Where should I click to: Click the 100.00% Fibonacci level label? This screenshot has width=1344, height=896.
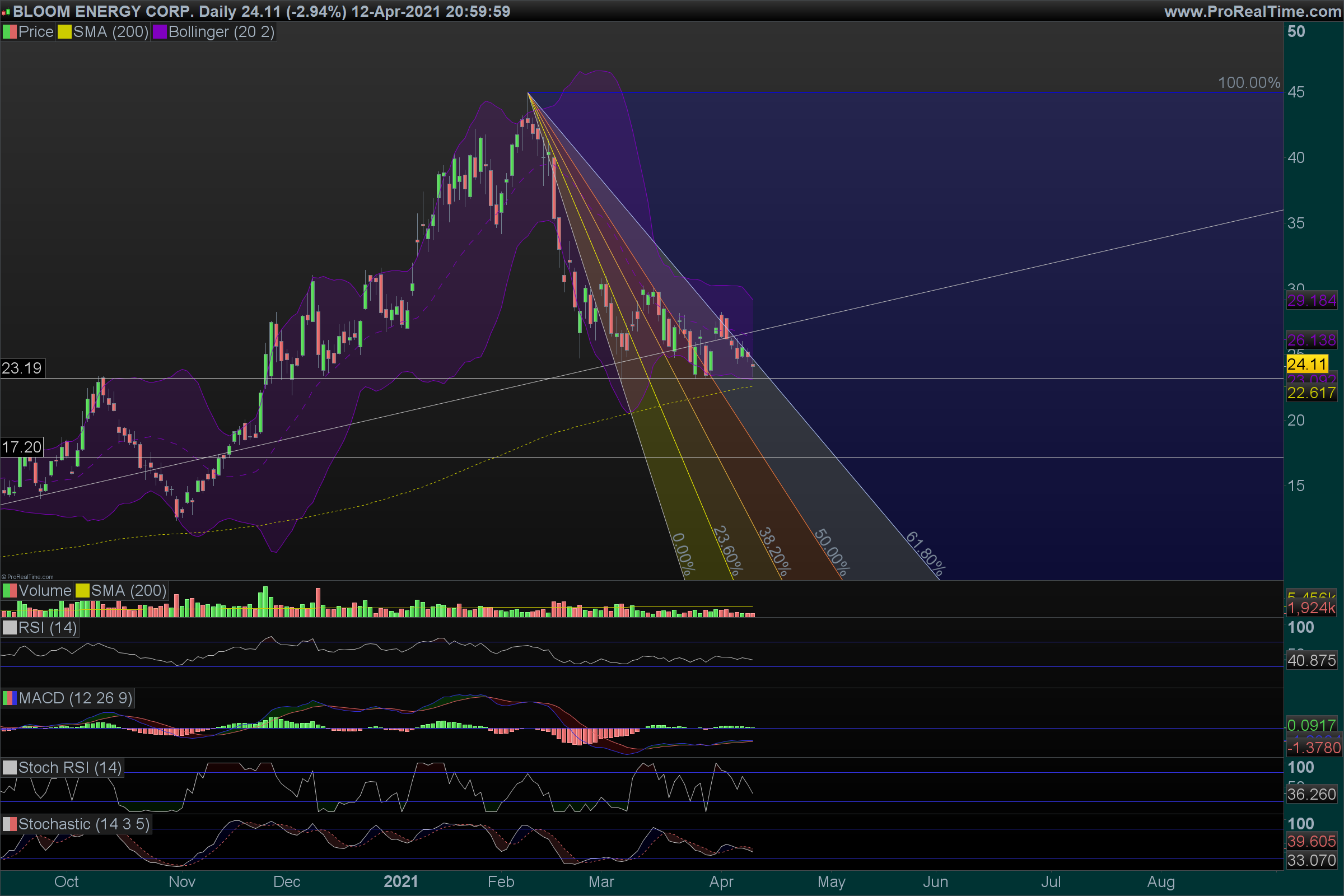pyautogui.click(x=1249, y=83)
